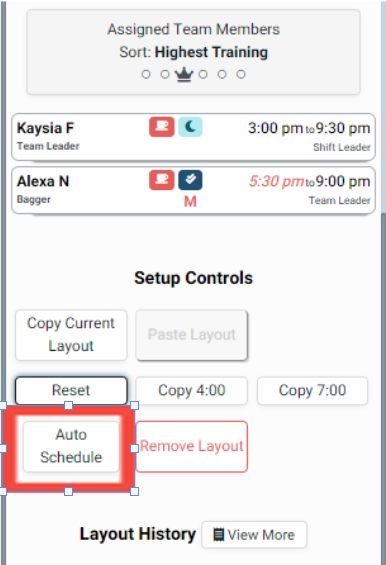Screen dimensions: 386x565
Task: Select the sort circle right of crown
Action: pos(203,74)
